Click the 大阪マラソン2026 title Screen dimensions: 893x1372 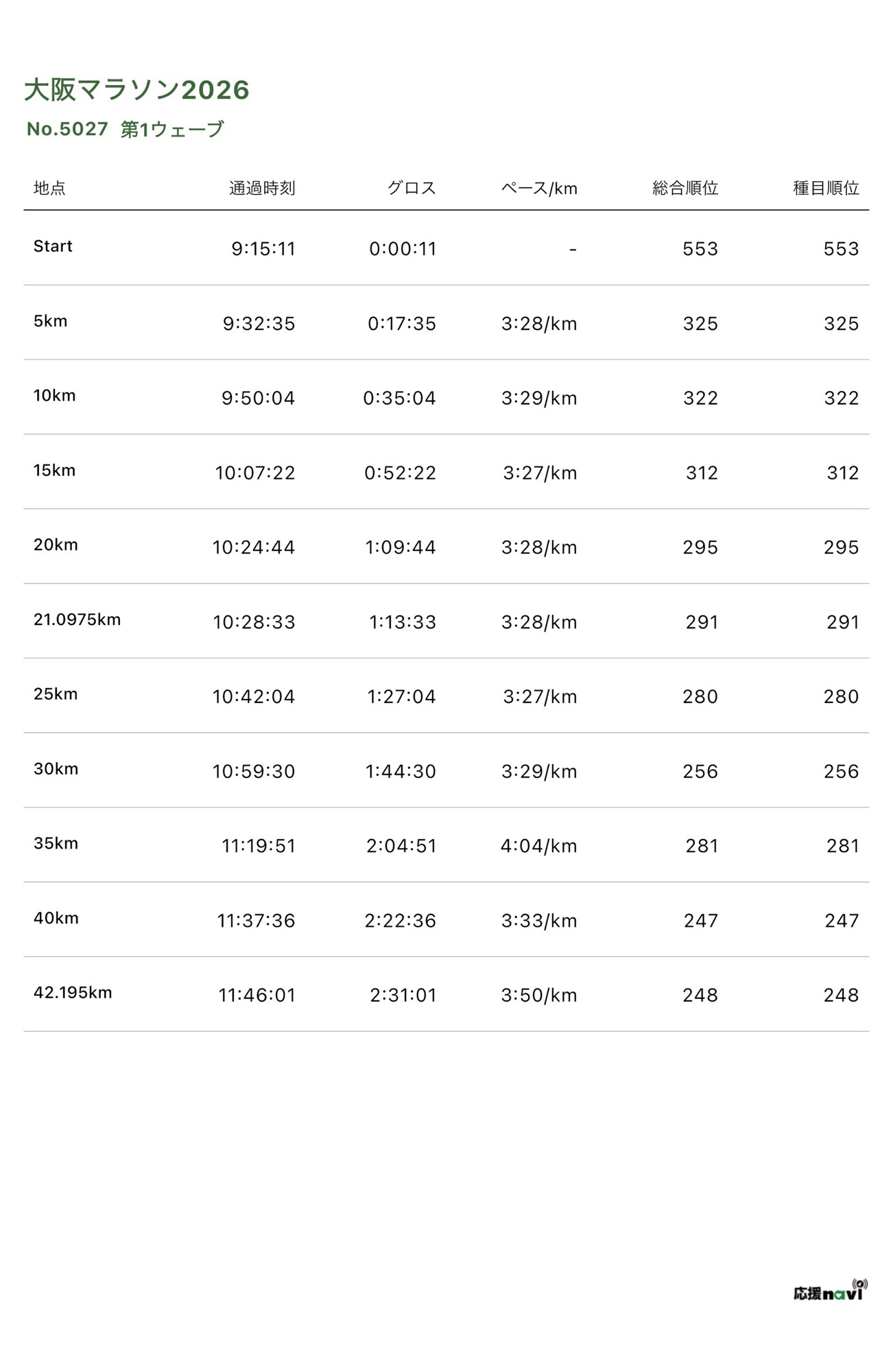point(136,90)
